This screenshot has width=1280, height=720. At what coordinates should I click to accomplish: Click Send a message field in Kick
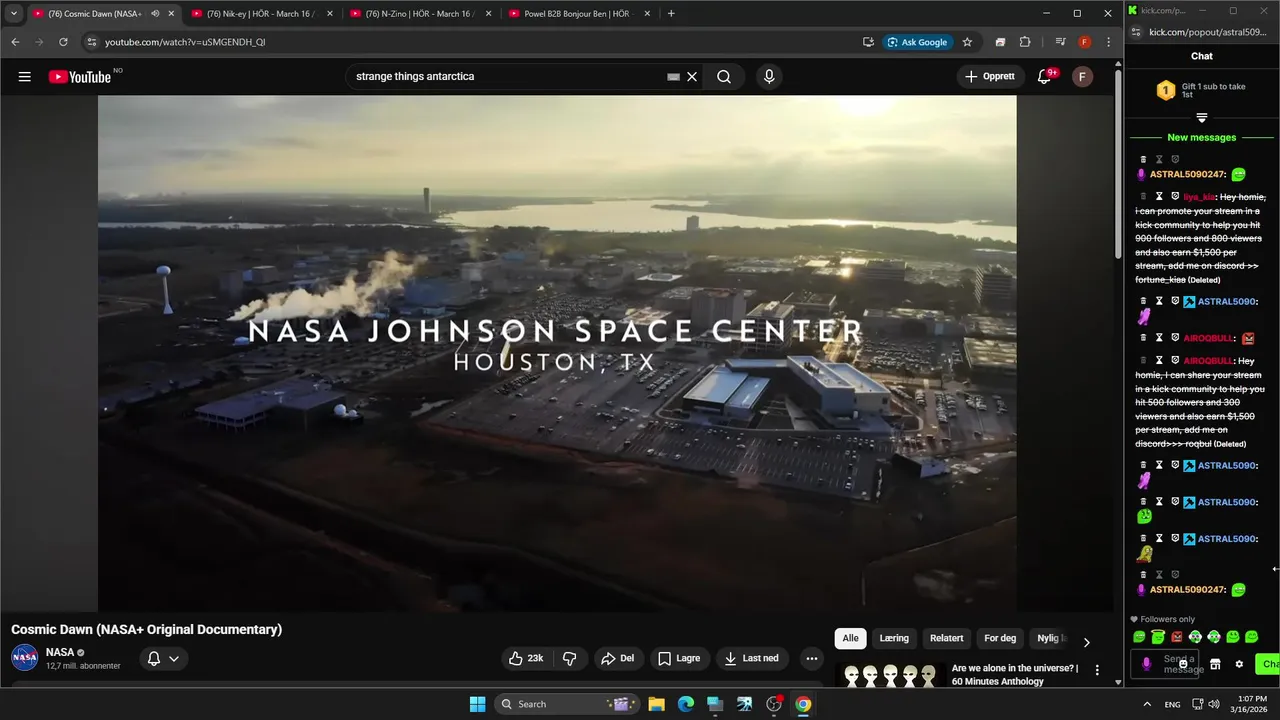point(1165,664)
